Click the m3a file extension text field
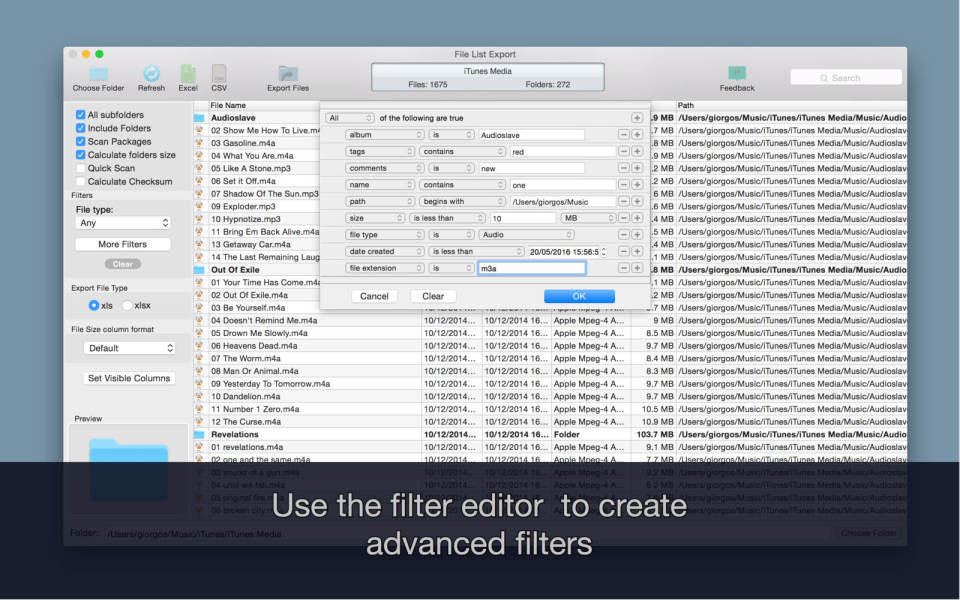Viewport: 960px width, 600px height. pos(531,268)
